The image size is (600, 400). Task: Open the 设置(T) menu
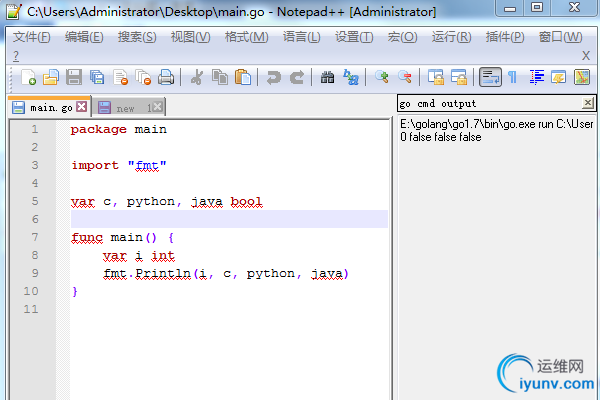coord(354,37)
